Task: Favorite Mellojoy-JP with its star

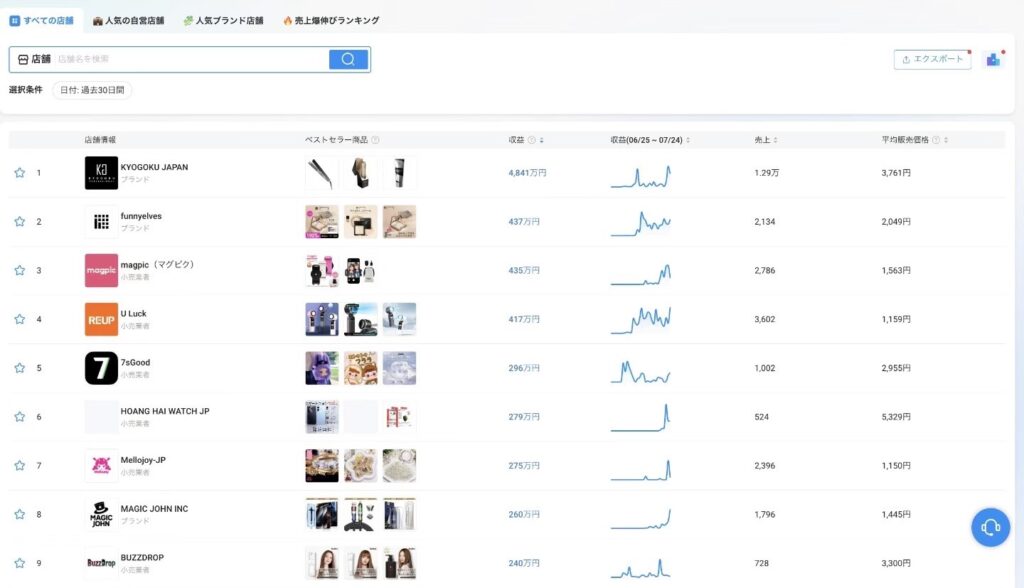Action: click(20, 465)
